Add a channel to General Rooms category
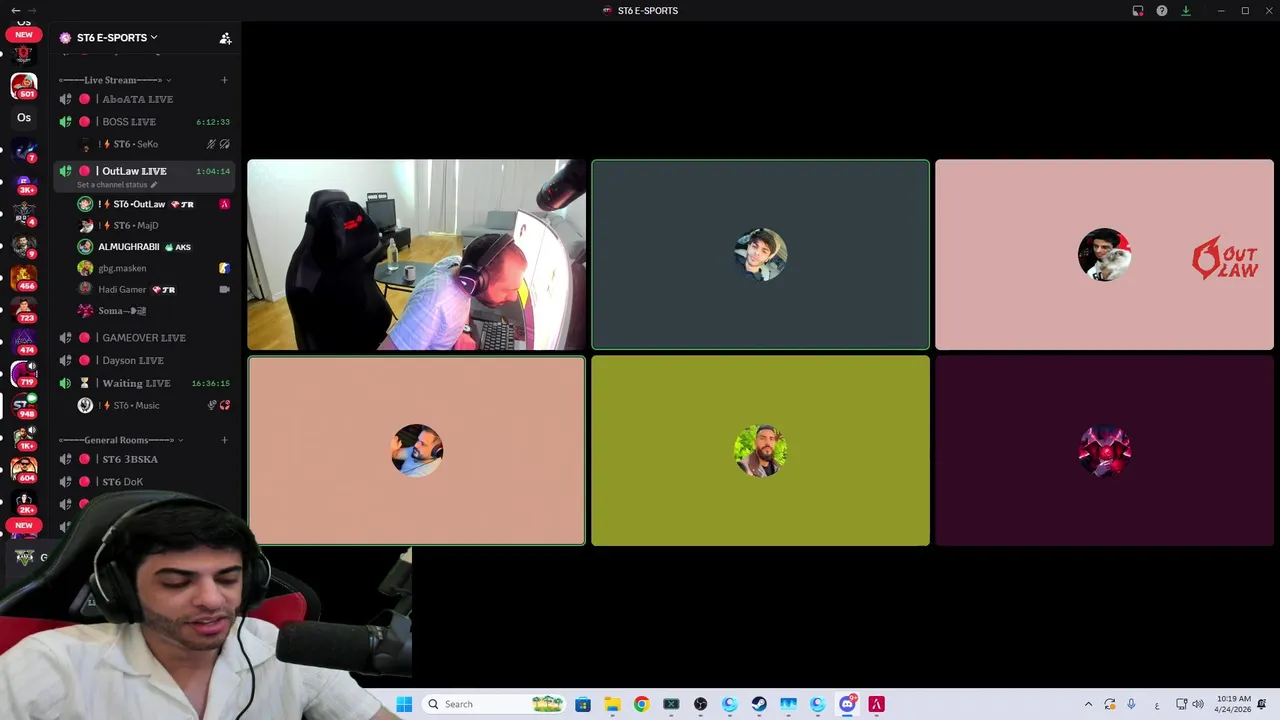 224,440
